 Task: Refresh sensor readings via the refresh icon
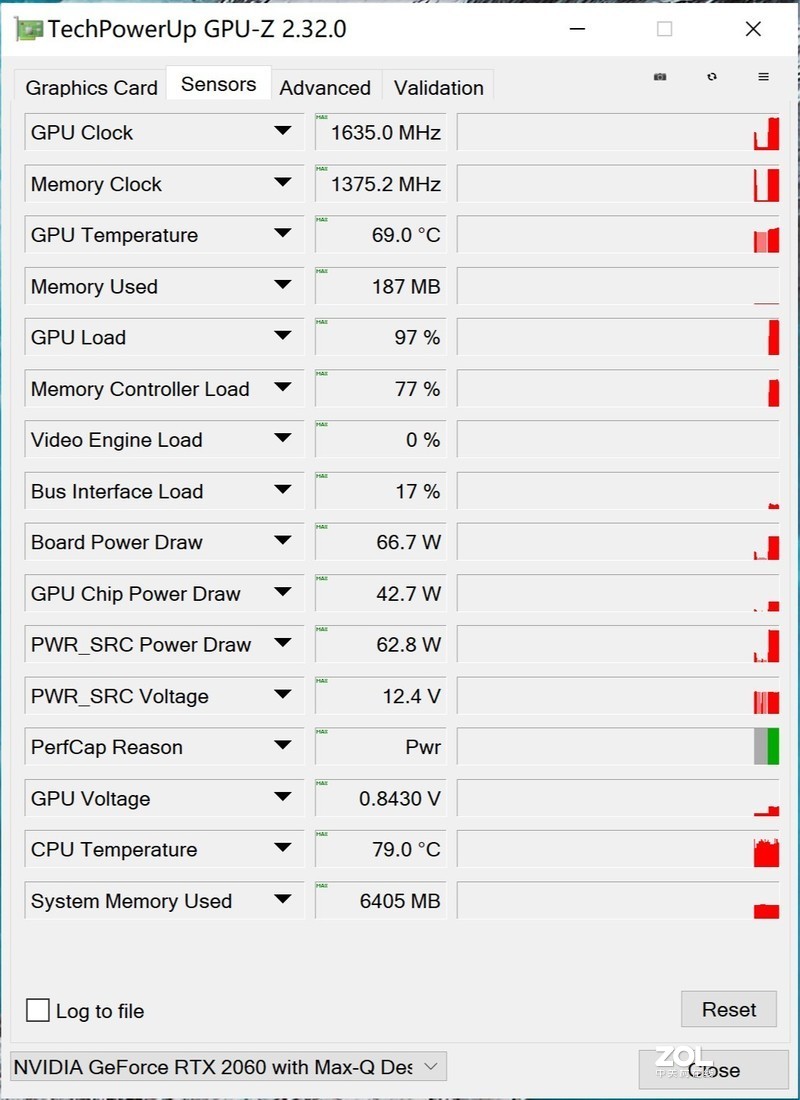point(710,76)
